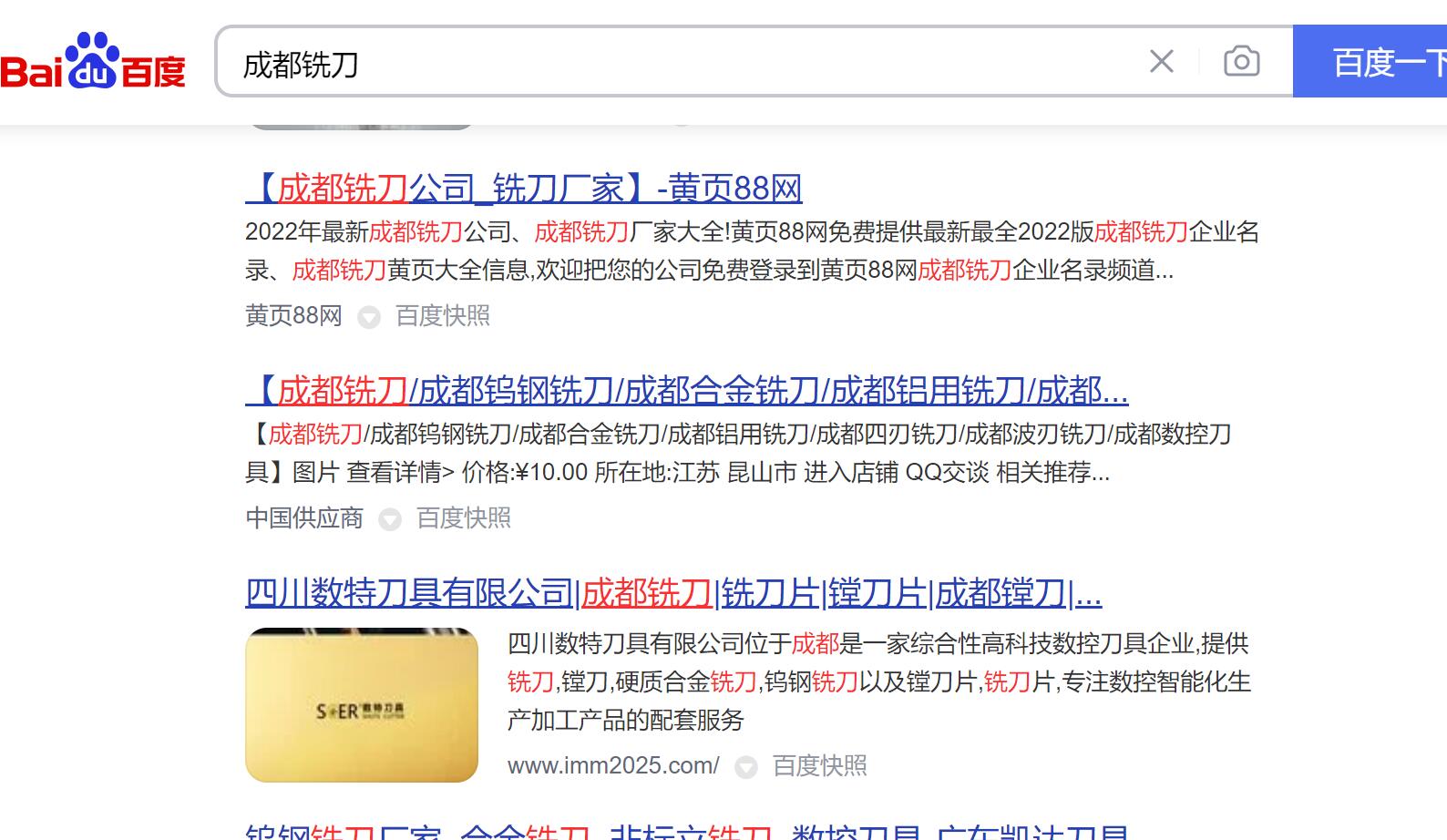Click the 中国供应商 source name
This screenshot has width=1447, height=840.
pos(304,518)
